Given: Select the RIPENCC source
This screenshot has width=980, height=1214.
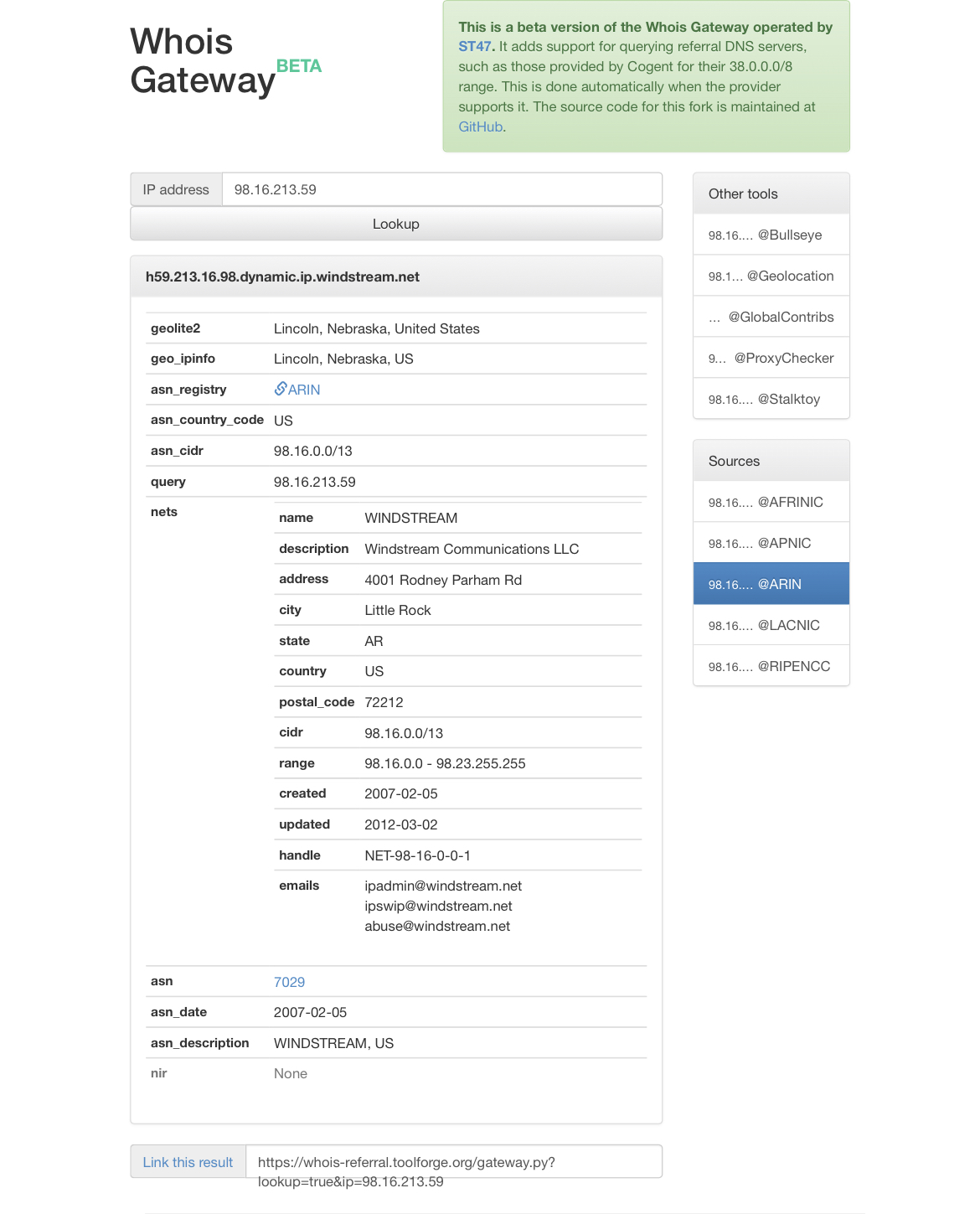Looking at the screenshot, I should [x=771, y=666].
